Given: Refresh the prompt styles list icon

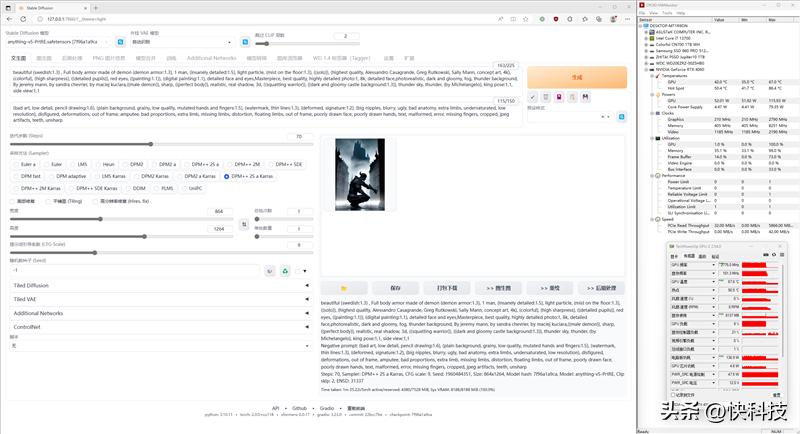Looking at the screenshot, I should 621,117.
